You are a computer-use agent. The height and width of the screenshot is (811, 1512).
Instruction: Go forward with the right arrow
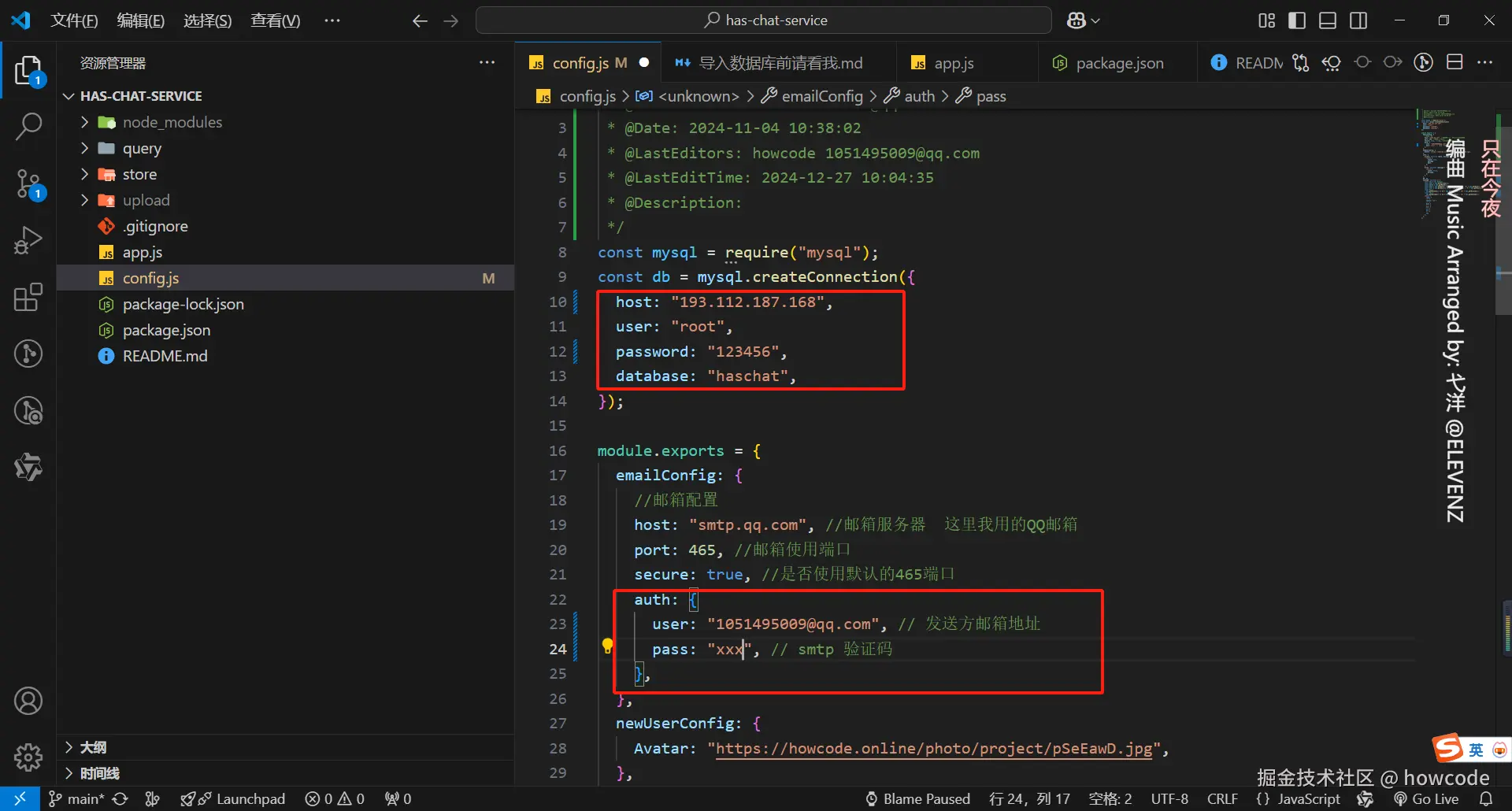pos(451,21)
